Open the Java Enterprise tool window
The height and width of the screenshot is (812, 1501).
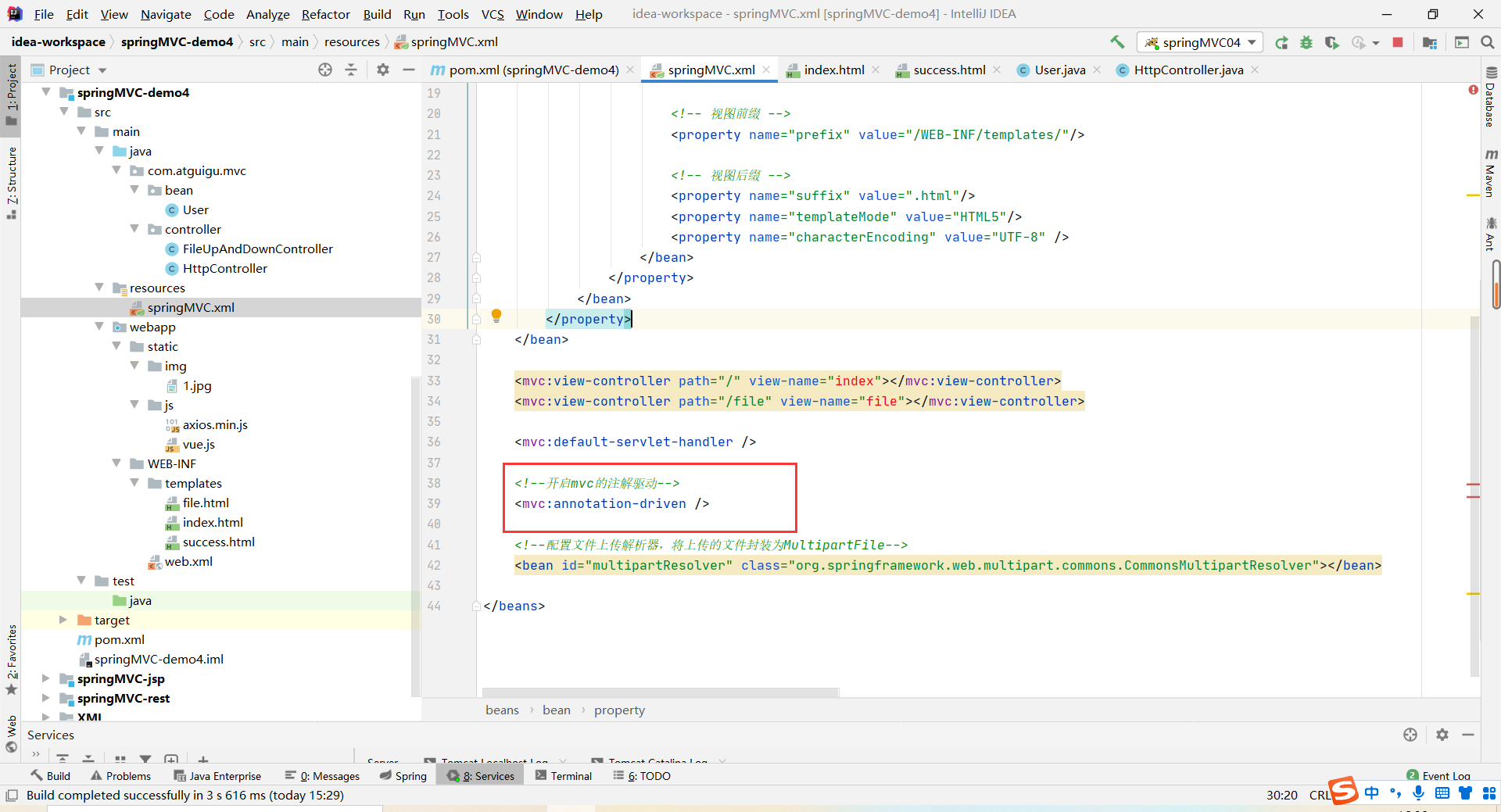217,776
